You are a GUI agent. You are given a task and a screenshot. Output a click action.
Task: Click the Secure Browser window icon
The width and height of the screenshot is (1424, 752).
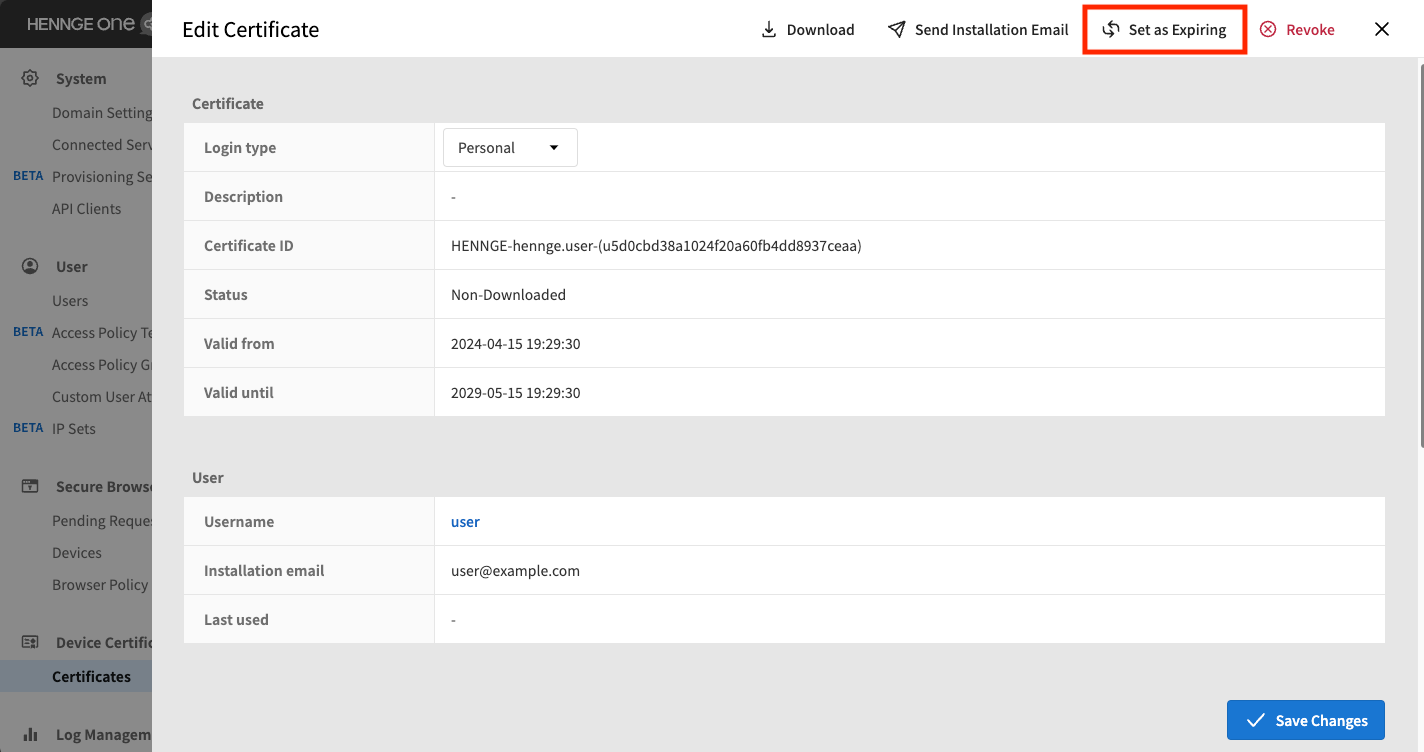30,486
